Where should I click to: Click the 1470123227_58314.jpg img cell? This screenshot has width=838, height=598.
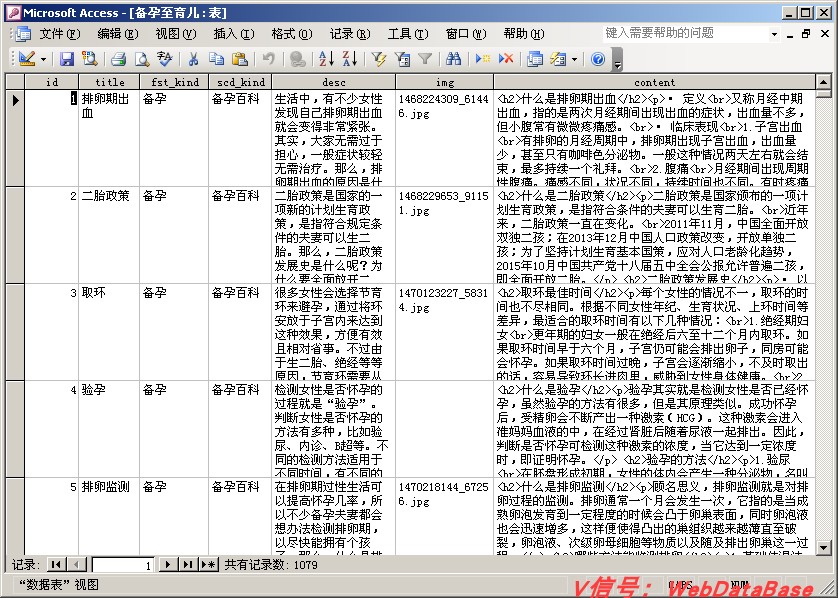pos(445,332)
